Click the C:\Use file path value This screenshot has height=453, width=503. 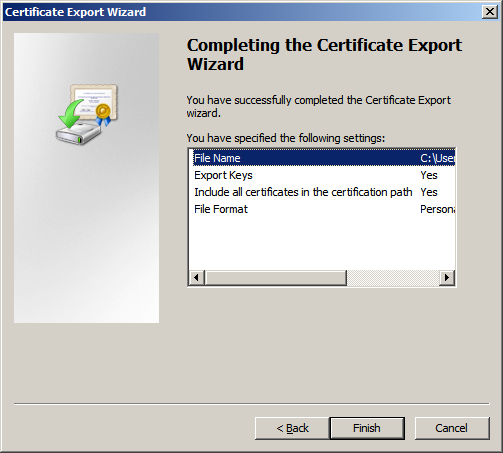(x=437, y=158)
